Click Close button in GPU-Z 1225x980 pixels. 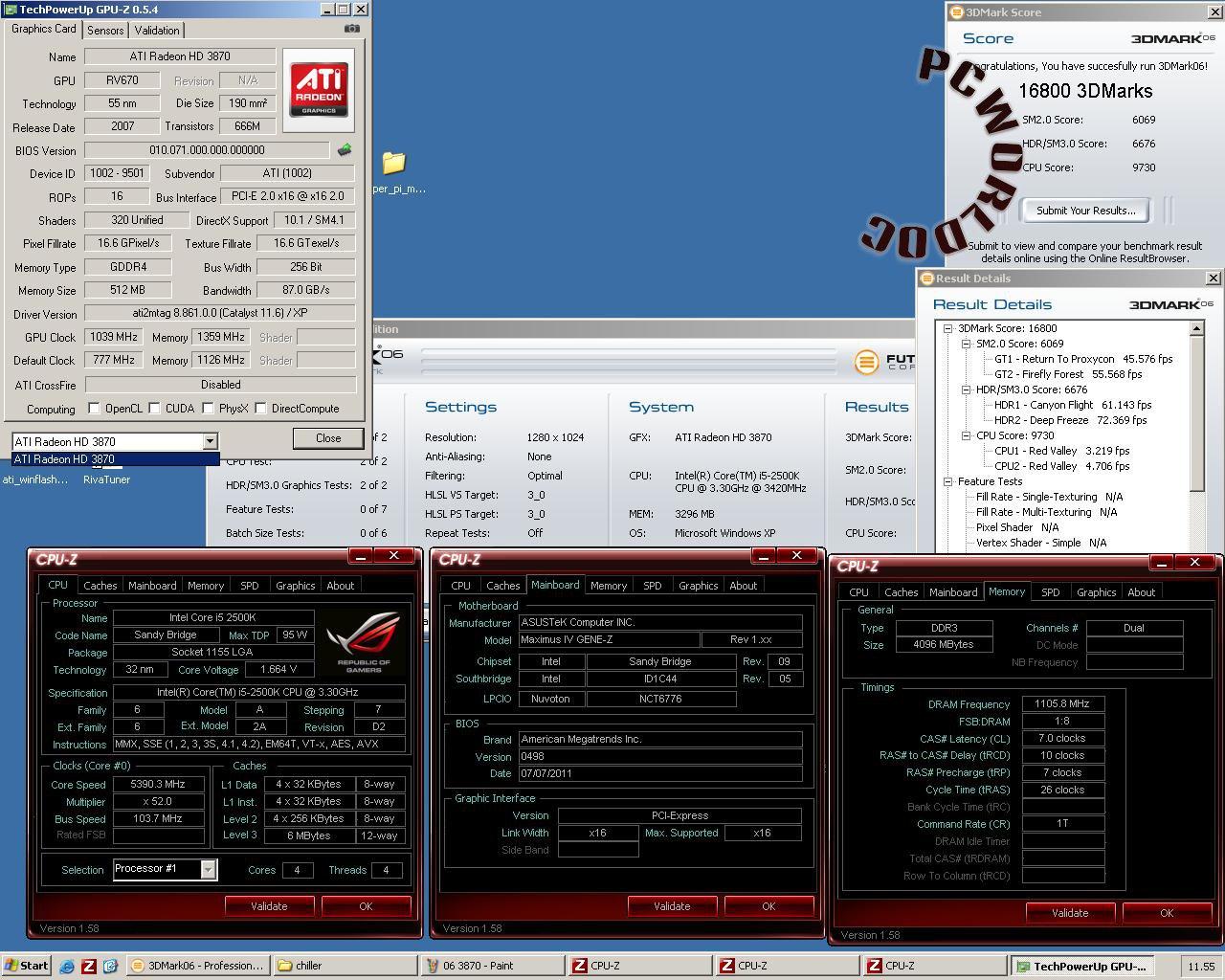[x=328, y=438]
